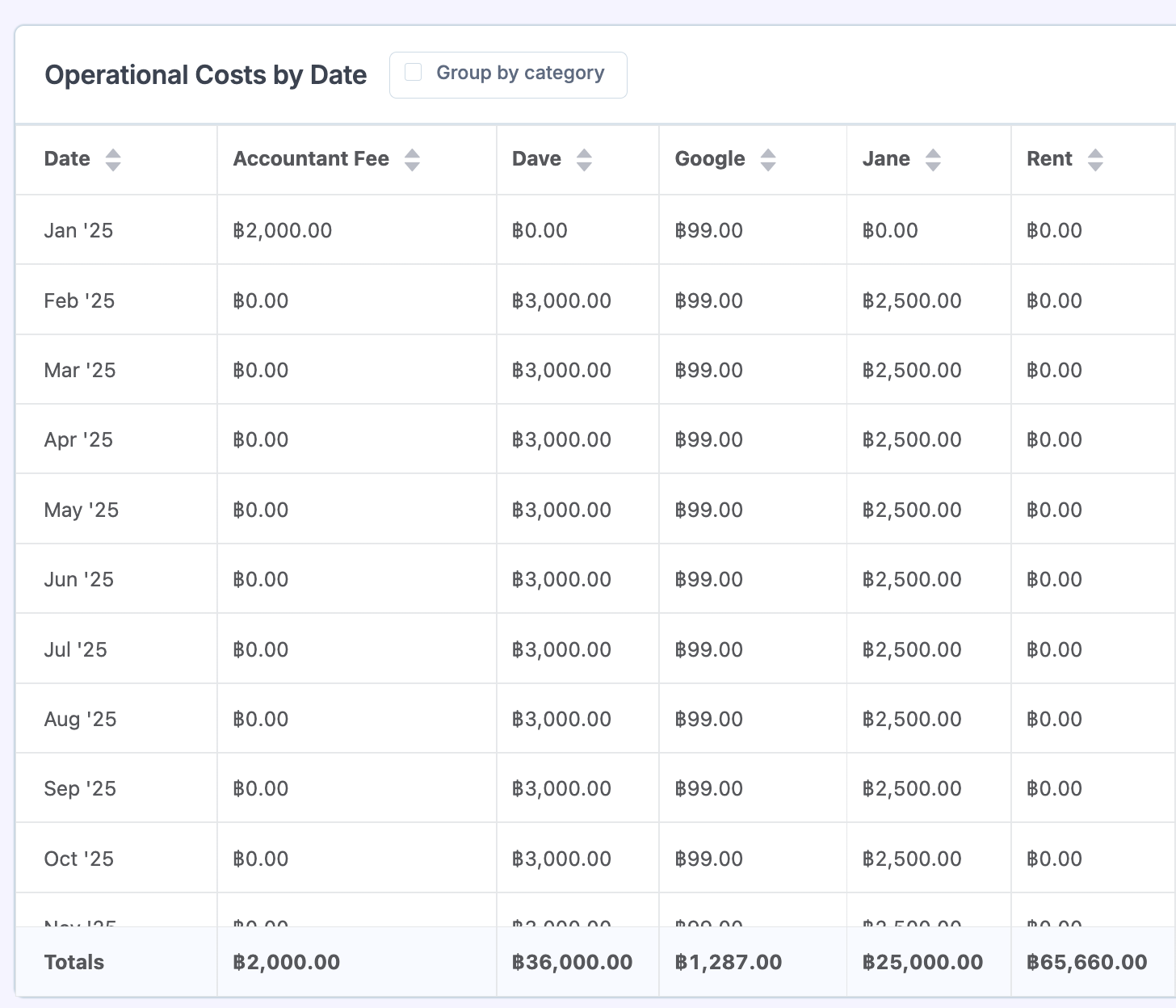Screen dimensions: 1176x1008
Task: Click the Date column sort icon
Action: (113, 160)
